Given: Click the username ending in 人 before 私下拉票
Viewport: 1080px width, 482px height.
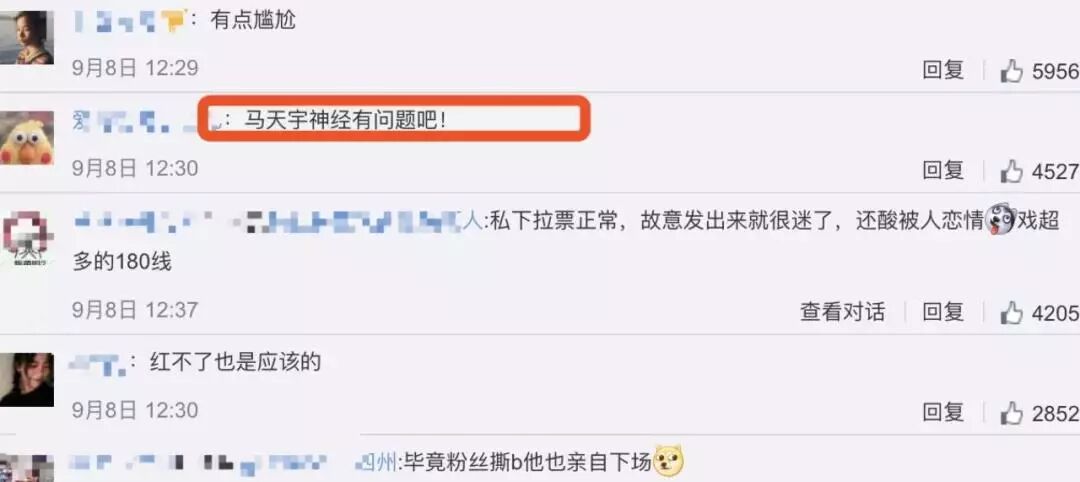Looking at the screenshot, I should pos(278,222).
